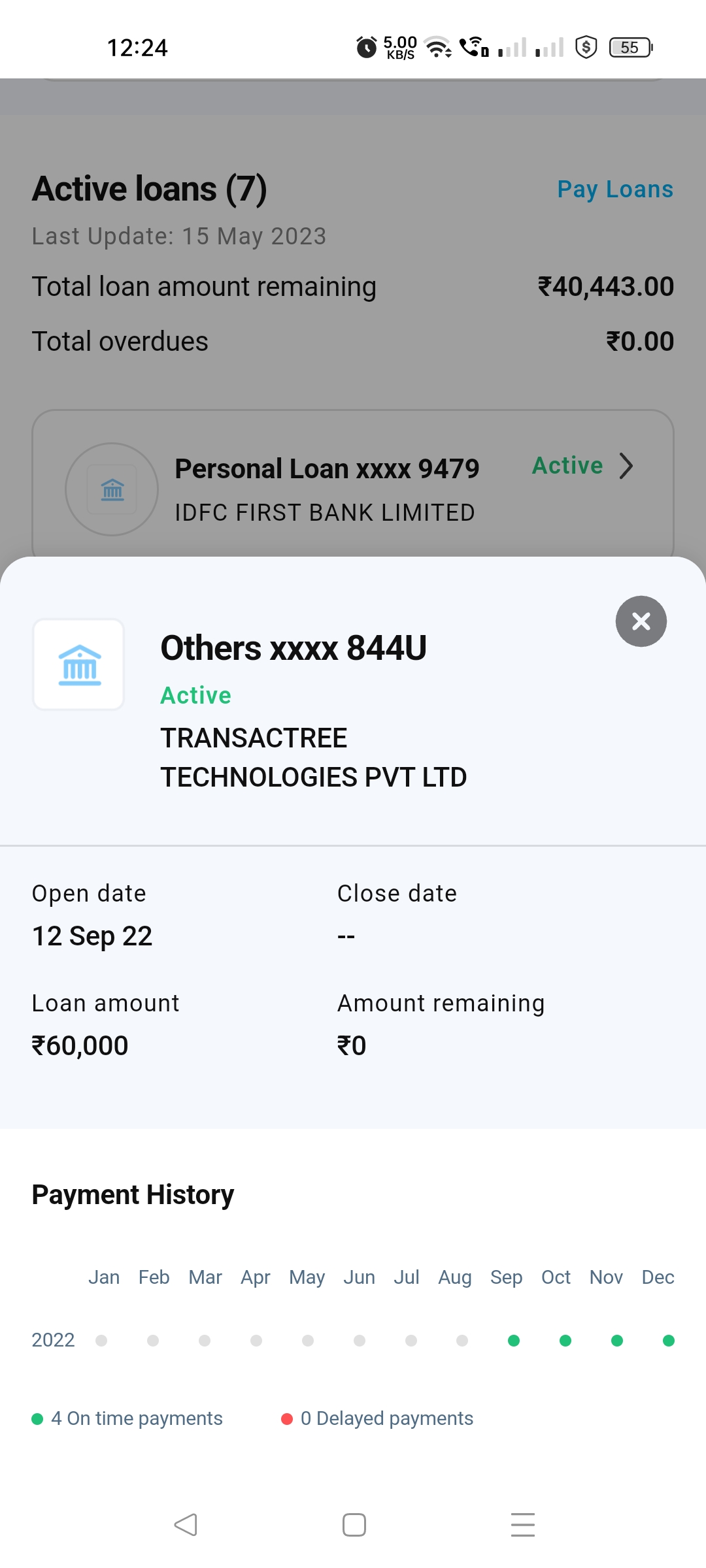
Task: Tap the 0 Delayed payments legend
Action: (x=377, y=1418)
